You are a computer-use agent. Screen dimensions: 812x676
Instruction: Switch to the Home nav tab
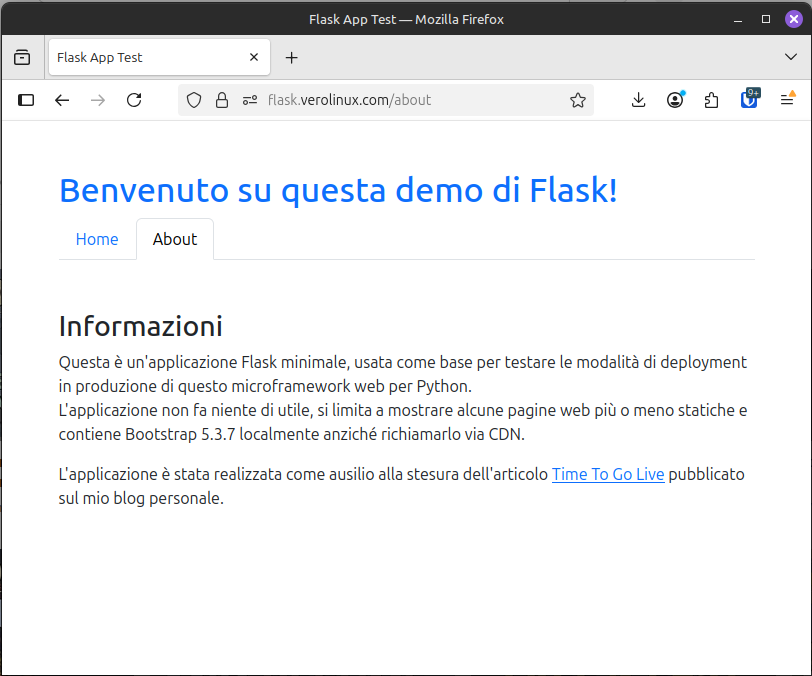click(x=97, y=239)
